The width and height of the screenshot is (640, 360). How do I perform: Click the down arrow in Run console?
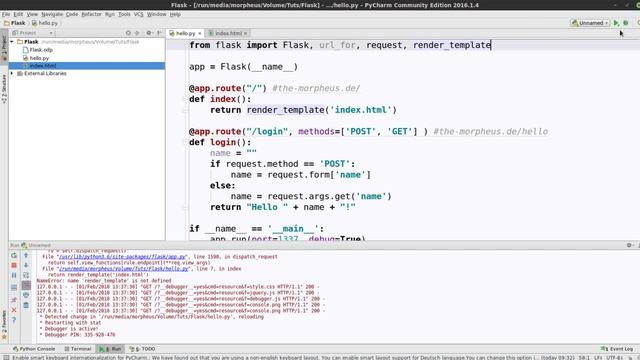pos(26,265)
